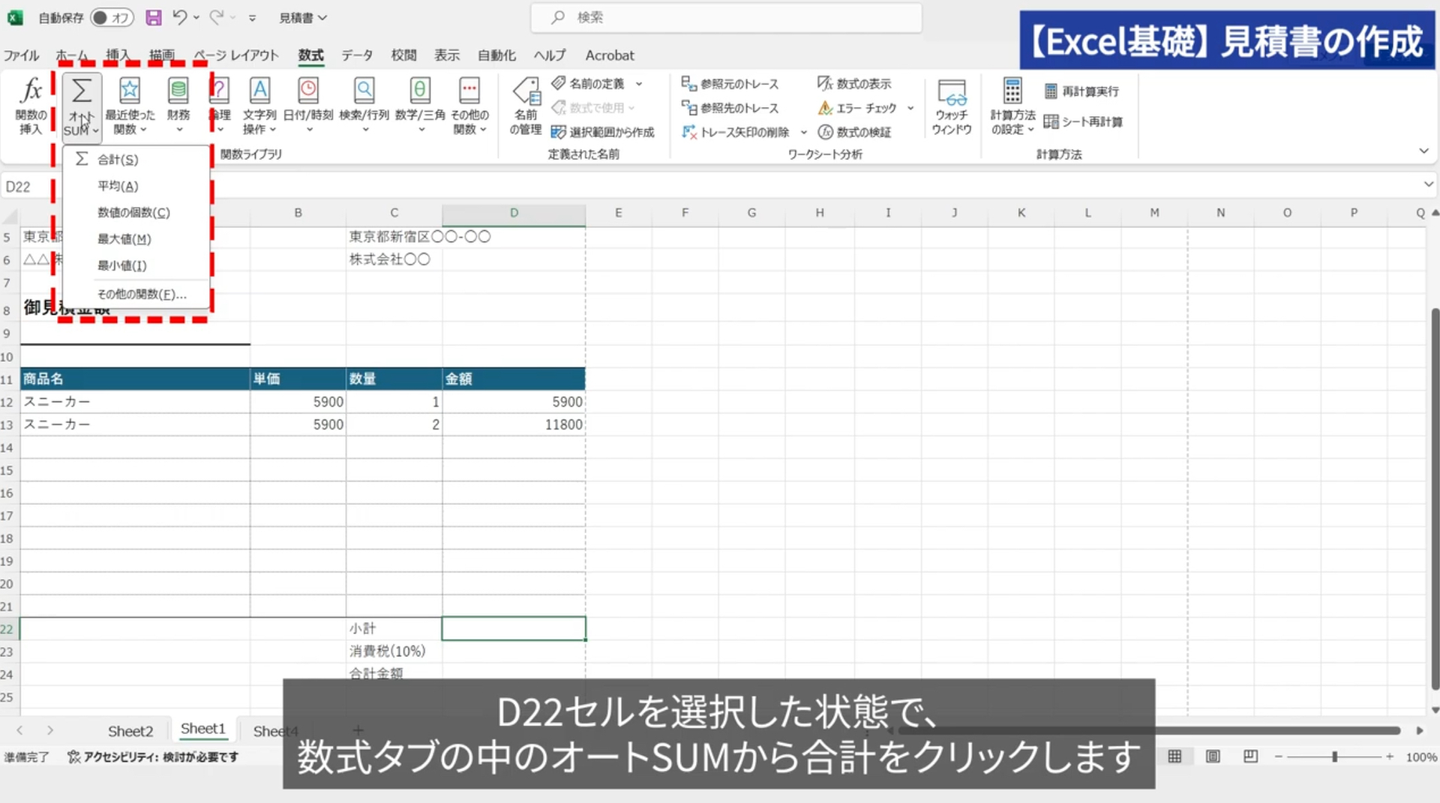
Task: Click 参照元のトレース
Action: point(730,84)
